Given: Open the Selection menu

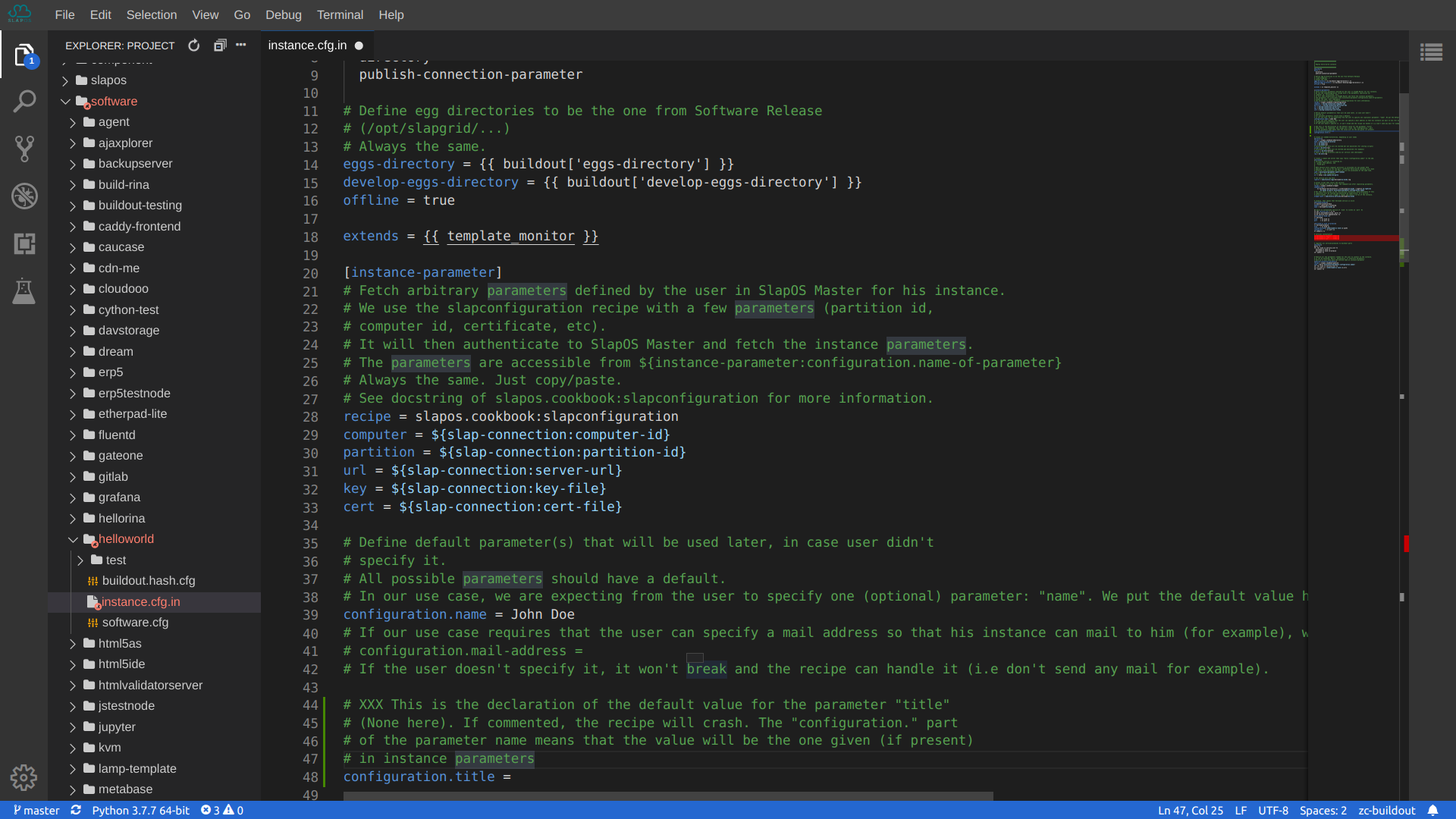Looking at the screenshot, I should point(152,14).
